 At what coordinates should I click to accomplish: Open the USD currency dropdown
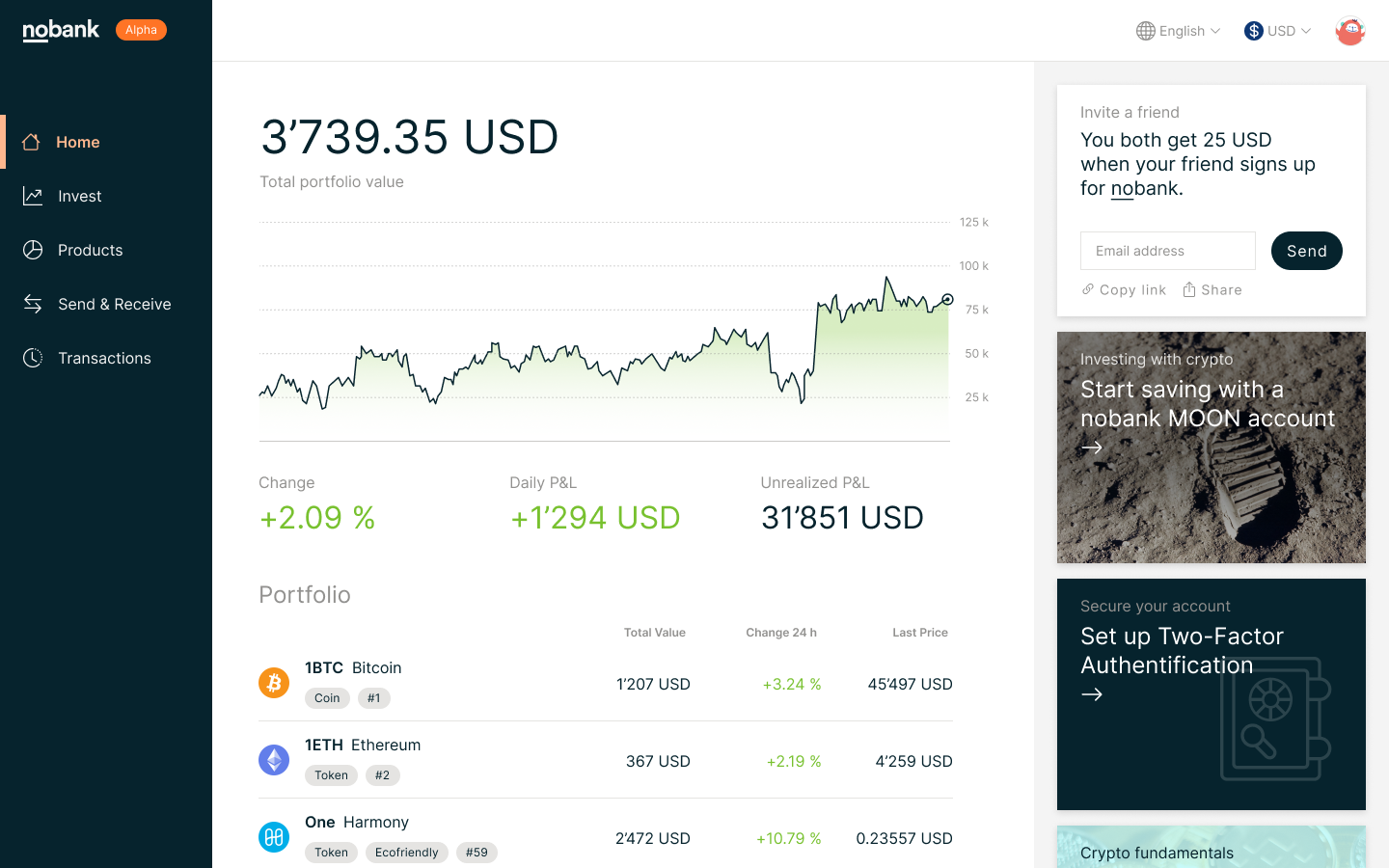coord(1278,31)
